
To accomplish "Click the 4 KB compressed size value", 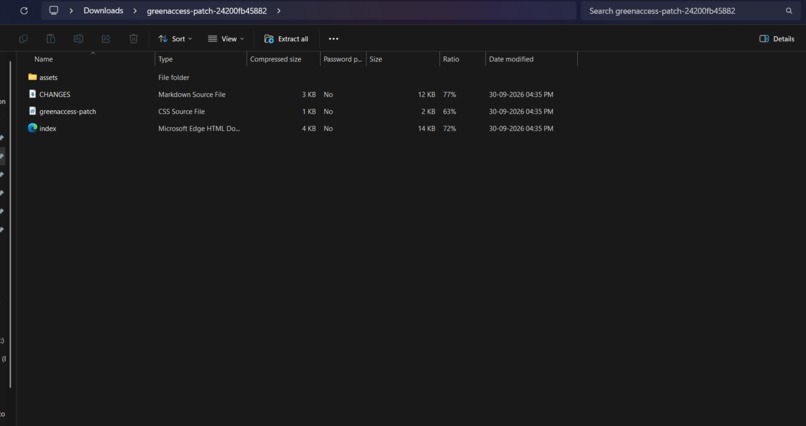I will coord(309,128).
